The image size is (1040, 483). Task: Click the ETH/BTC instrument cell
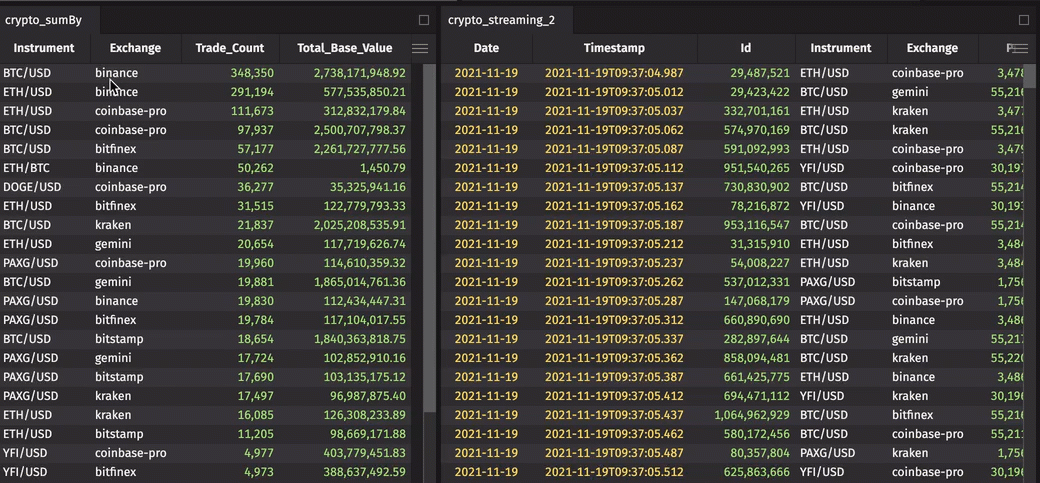coord(27,168)
